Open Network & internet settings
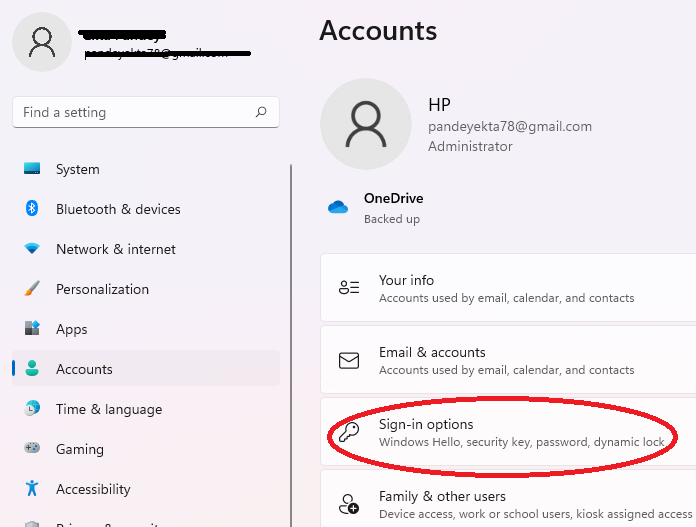 point(115,249)
